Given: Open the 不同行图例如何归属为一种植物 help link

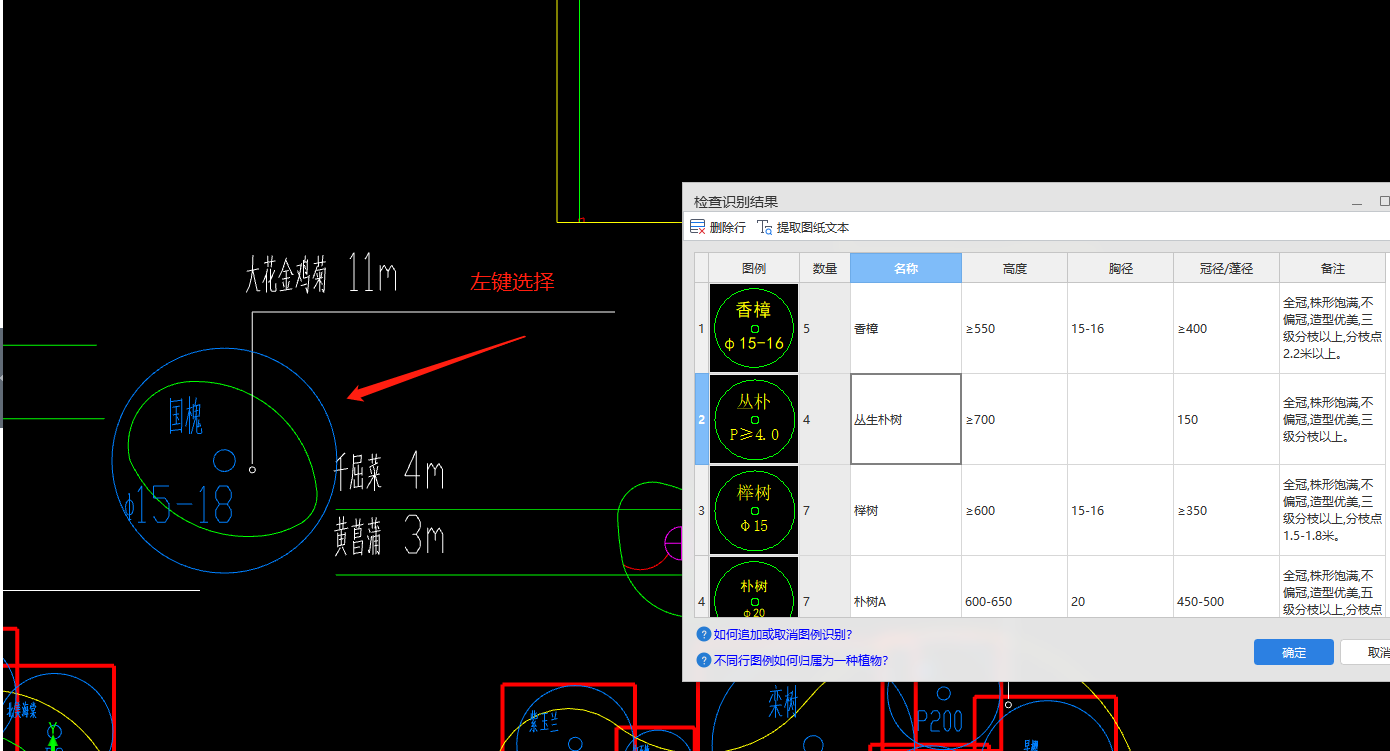Looking at the screenshot, I should [800, 660].
